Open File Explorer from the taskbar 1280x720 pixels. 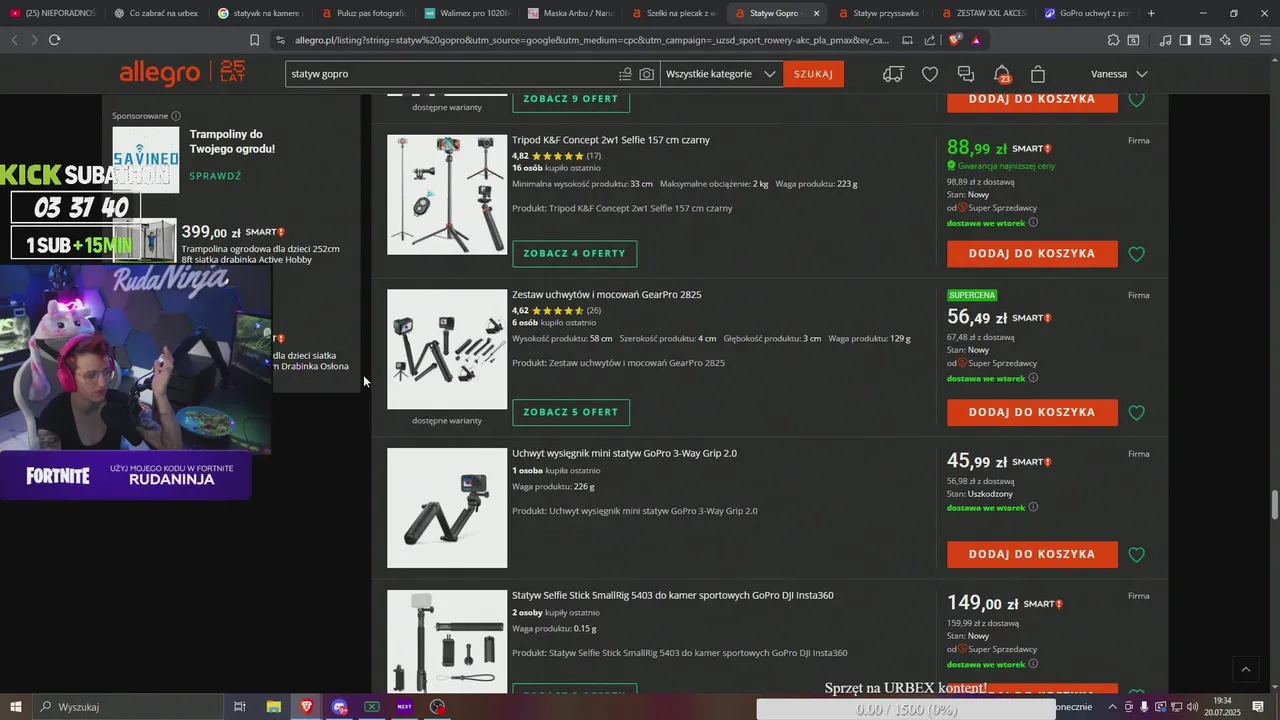click(x=273, y=707)
